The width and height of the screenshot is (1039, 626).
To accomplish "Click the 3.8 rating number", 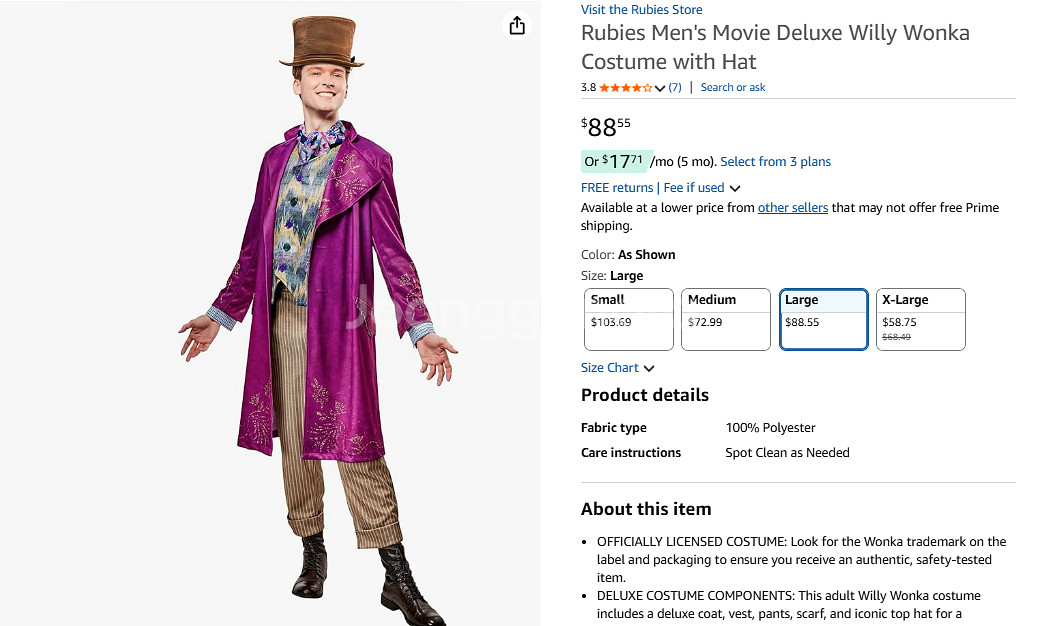I will [588, 88].
